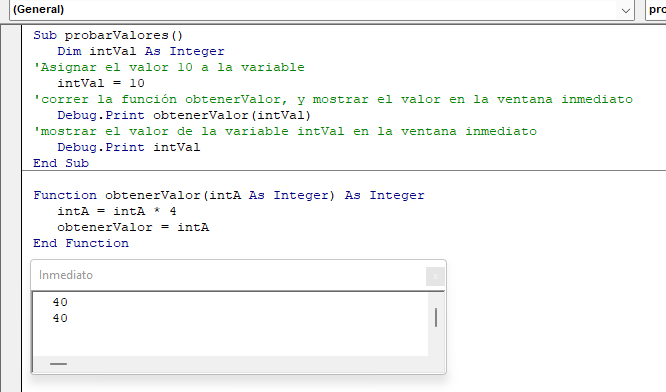This screenshot has width=666, height=392.
Task: Click the line 'Debug.Print intVal'
Action: (x=129, y=147)
